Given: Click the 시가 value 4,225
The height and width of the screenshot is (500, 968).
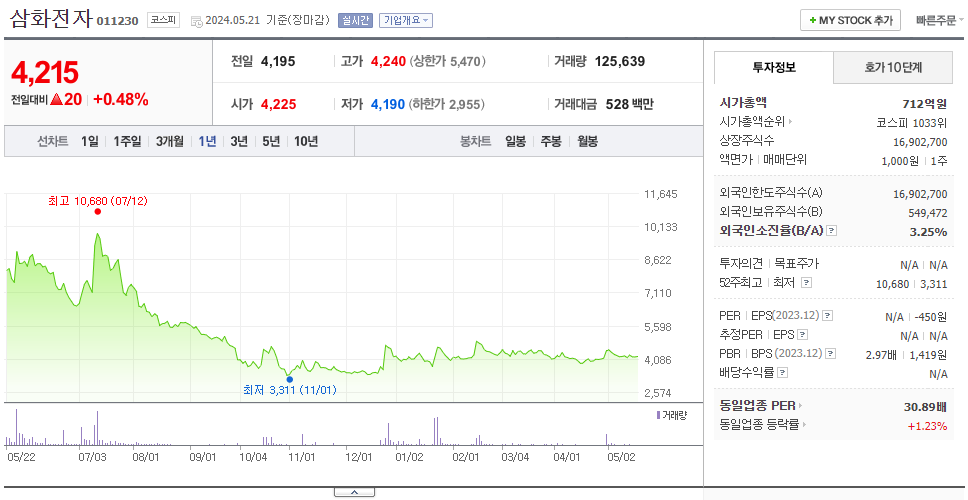Looking at the screenshot, I should (278, 104).
